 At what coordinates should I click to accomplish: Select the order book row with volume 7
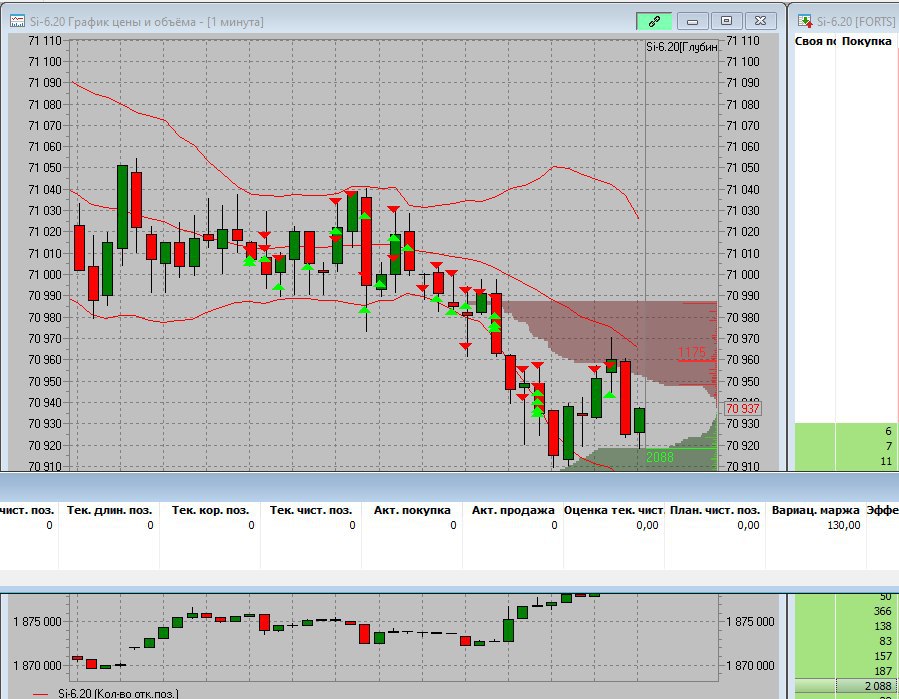844,446
